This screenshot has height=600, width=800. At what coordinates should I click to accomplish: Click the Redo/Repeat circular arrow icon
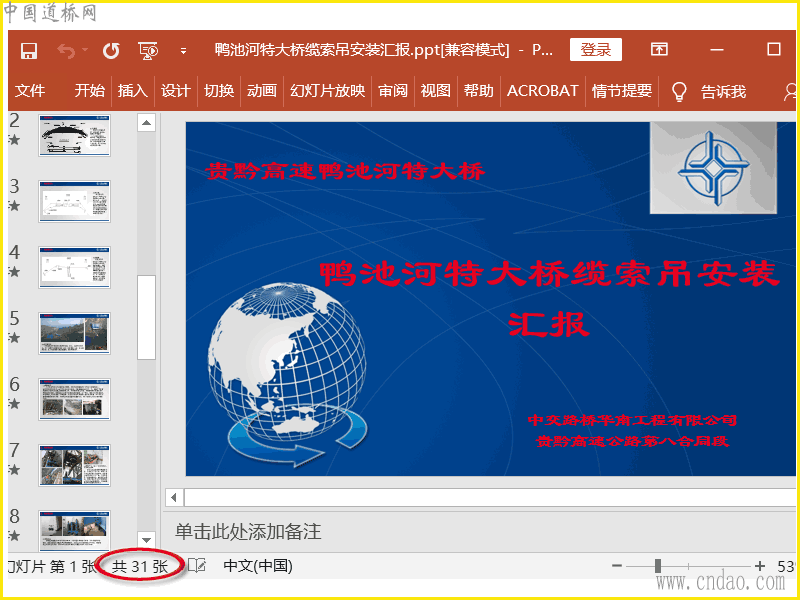111,51
